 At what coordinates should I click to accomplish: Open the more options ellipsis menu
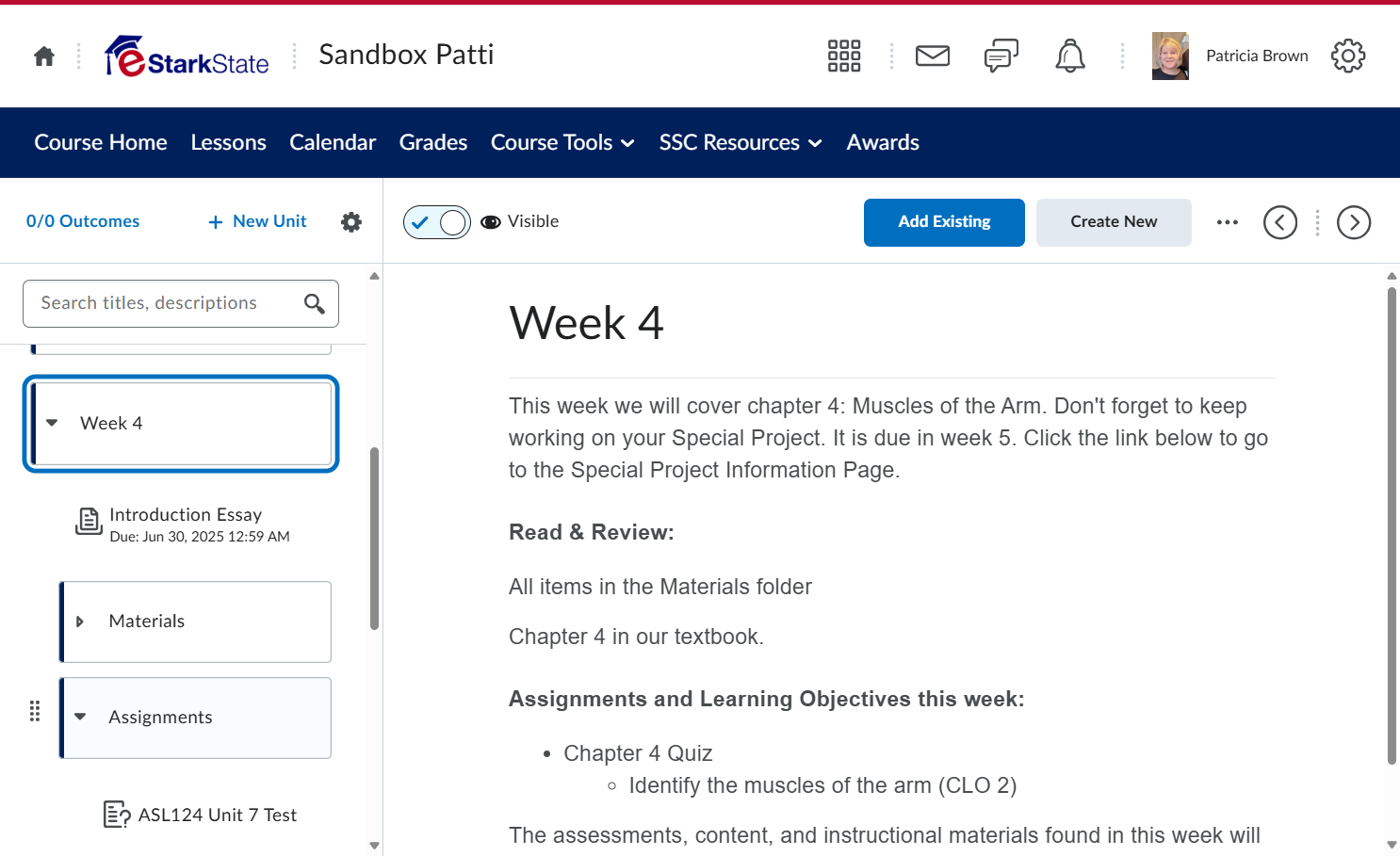pos(1228,222)
